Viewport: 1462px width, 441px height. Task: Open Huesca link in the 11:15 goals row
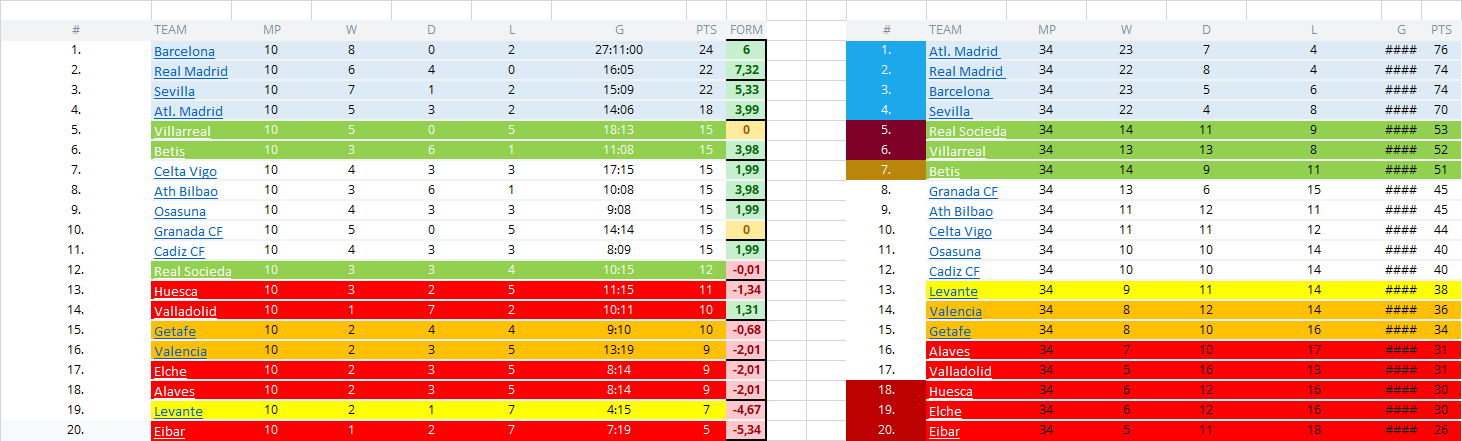pos(175,291)
